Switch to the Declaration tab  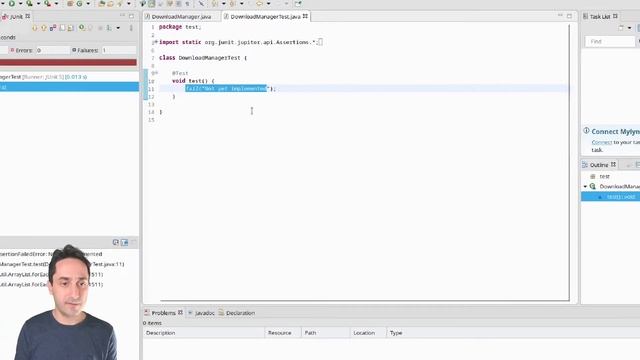pyautogui.click(x=237, y=313)
